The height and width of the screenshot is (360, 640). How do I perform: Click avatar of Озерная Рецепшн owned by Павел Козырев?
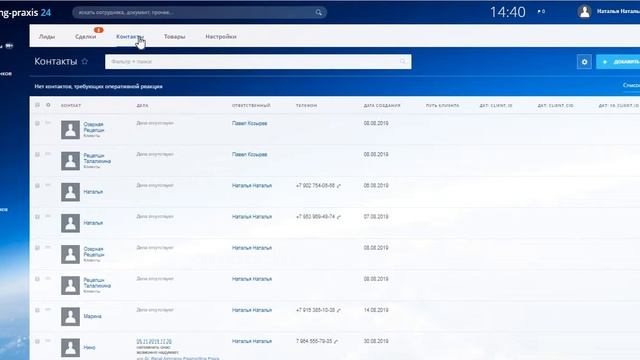click(70, 130)
